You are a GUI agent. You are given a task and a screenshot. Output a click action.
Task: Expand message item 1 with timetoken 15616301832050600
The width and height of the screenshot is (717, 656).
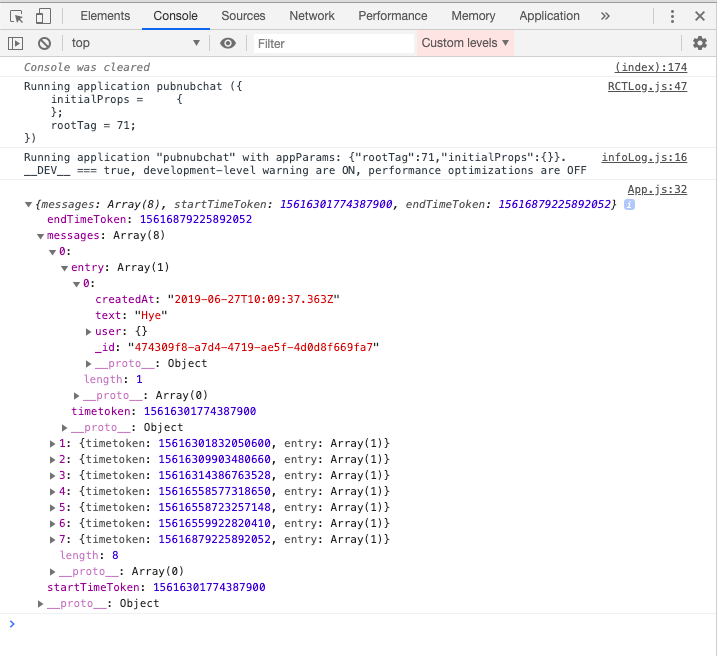[x=53, y=444]
